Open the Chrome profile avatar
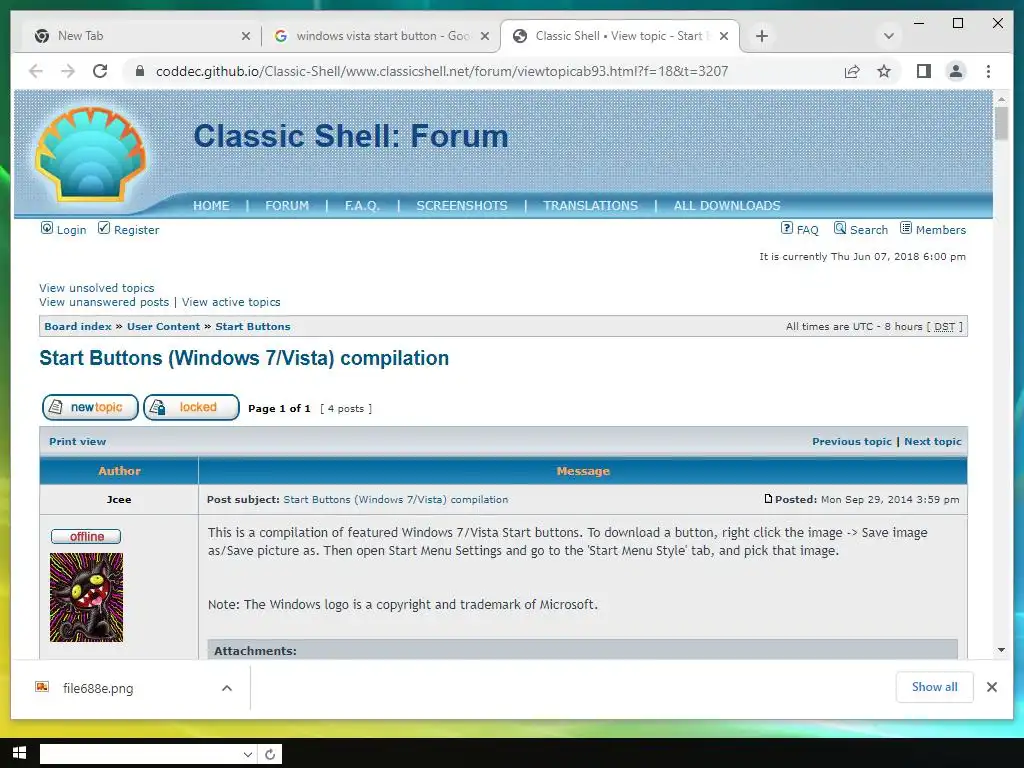Viewport: 1024px width, 768px height. click(x=955, y=71)
